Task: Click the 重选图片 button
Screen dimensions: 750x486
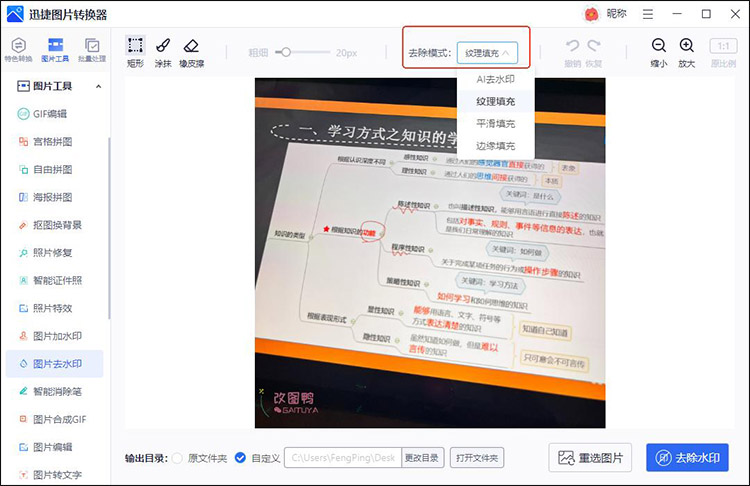Action: pyautogui.click(x=590, y=458)
